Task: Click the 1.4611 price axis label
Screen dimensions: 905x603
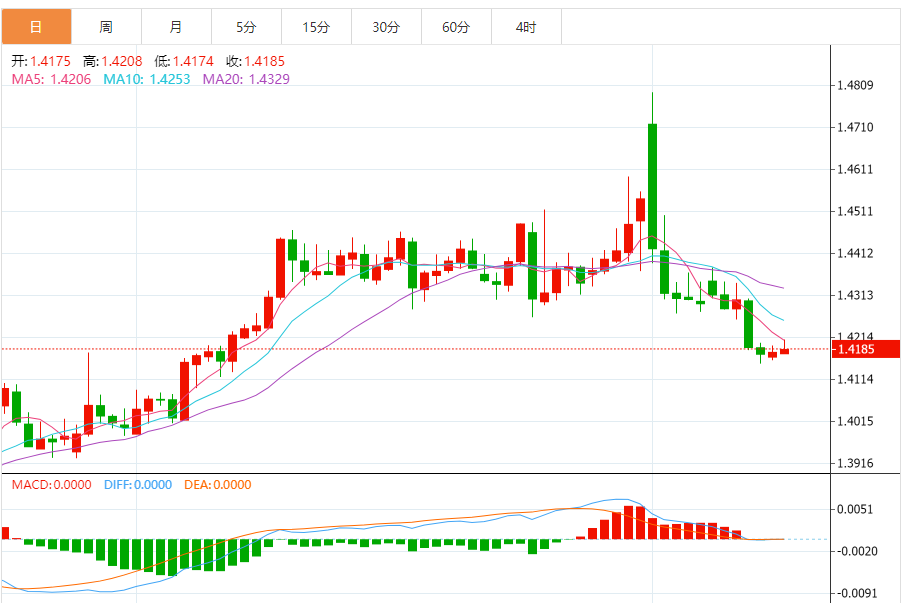Action: click(855, 170)
